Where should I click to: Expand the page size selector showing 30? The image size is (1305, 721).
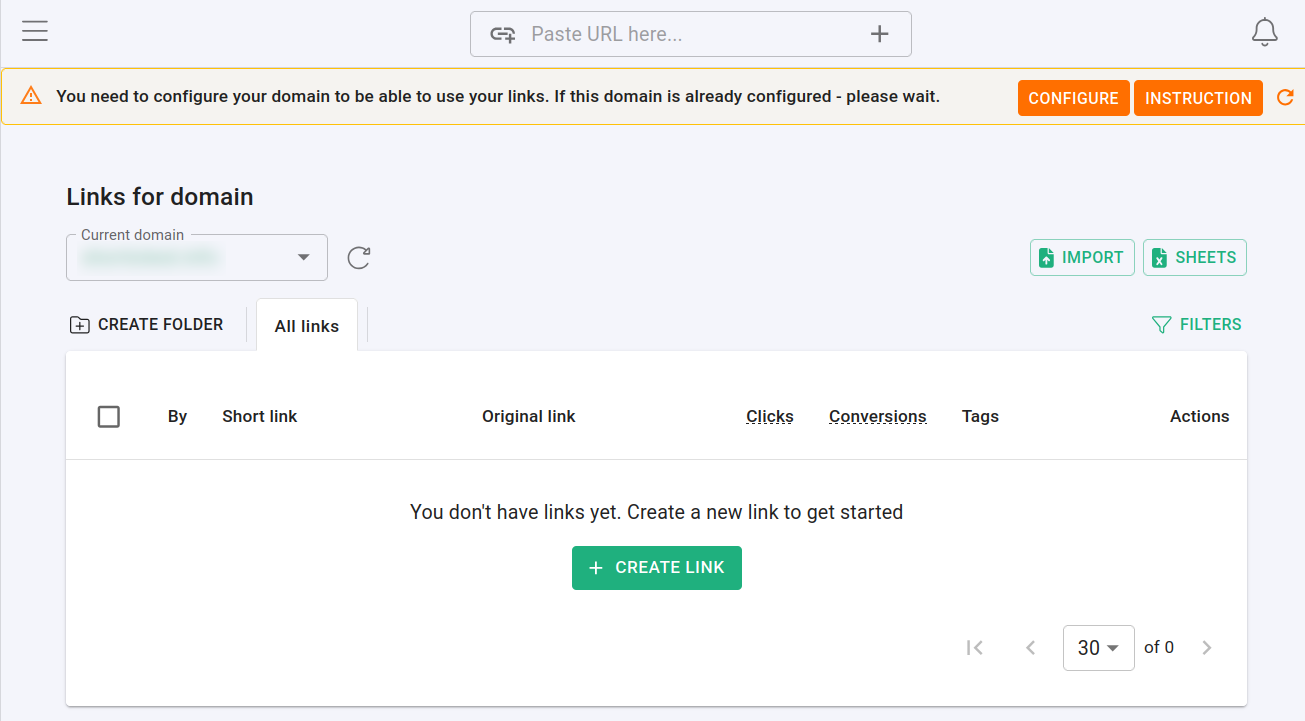1098,647
